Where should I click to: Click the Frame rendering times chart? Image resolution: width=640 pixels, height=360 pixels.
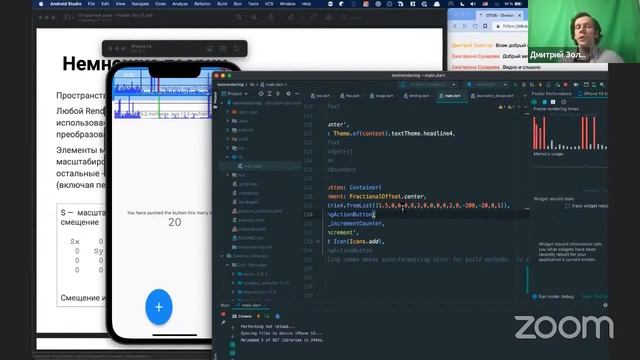(570, 133)
